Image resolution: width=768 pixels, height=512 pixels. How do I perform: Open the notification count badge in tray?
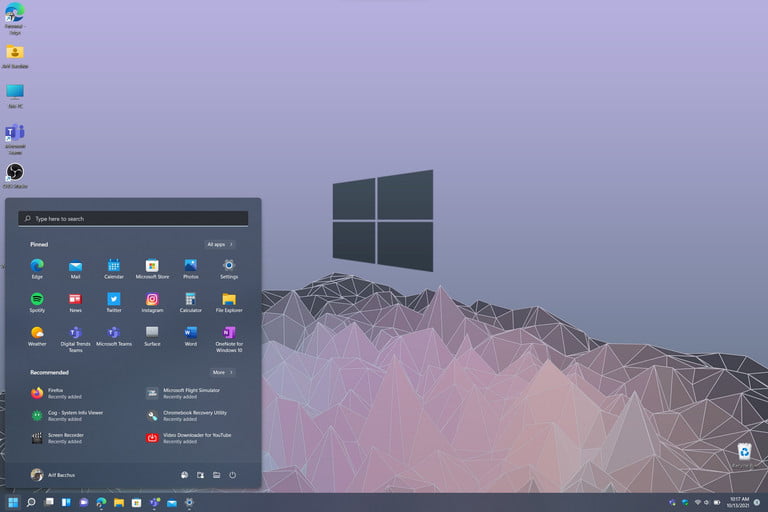[x=757, y=502]
